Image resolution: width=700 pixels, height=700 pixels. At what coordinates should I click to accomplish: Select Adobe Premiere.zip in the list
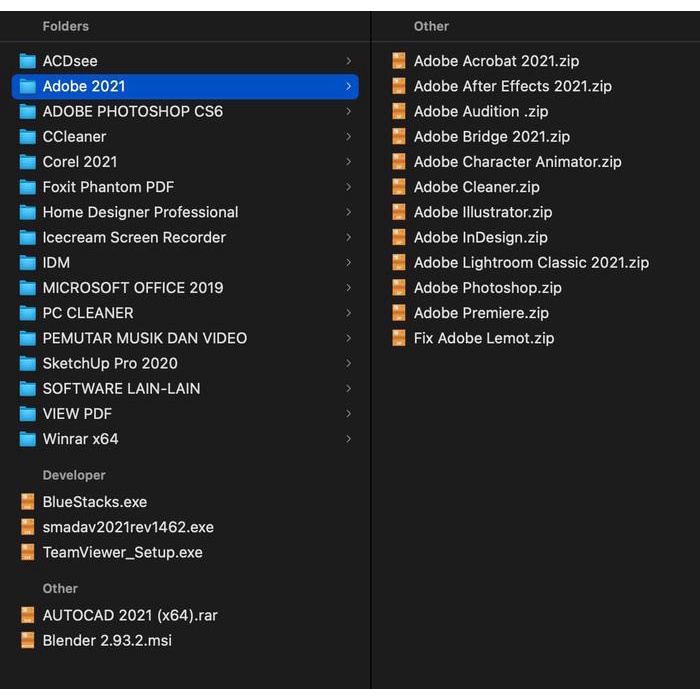[481, 313]
